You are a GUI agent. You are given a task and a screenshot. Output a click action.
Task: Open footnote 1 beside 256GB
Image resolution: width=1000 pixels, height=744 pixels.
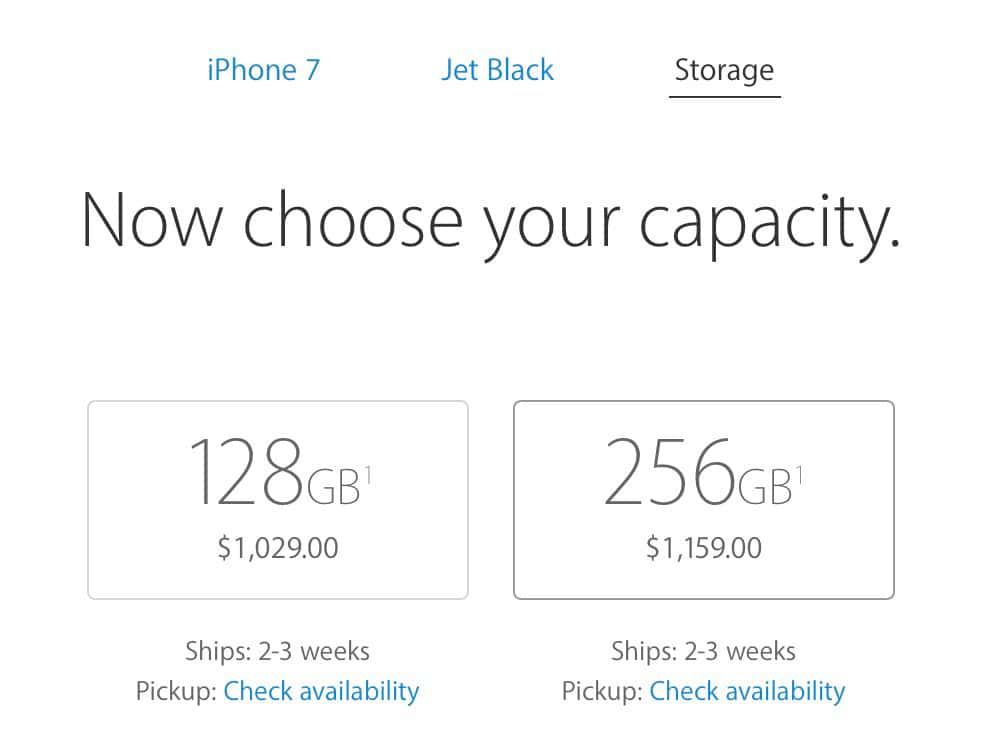coord(800,473)
